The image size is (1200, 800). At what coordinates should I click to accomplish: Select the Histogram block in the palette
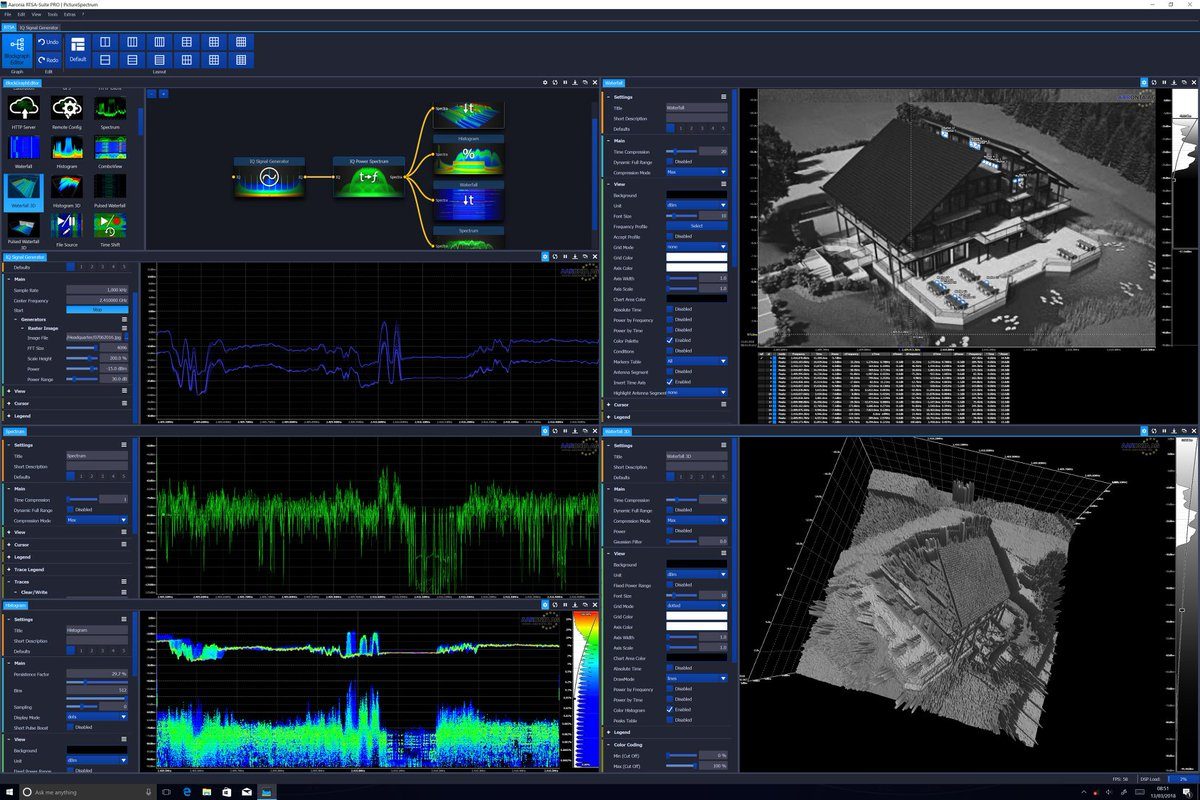coord(67,150)
